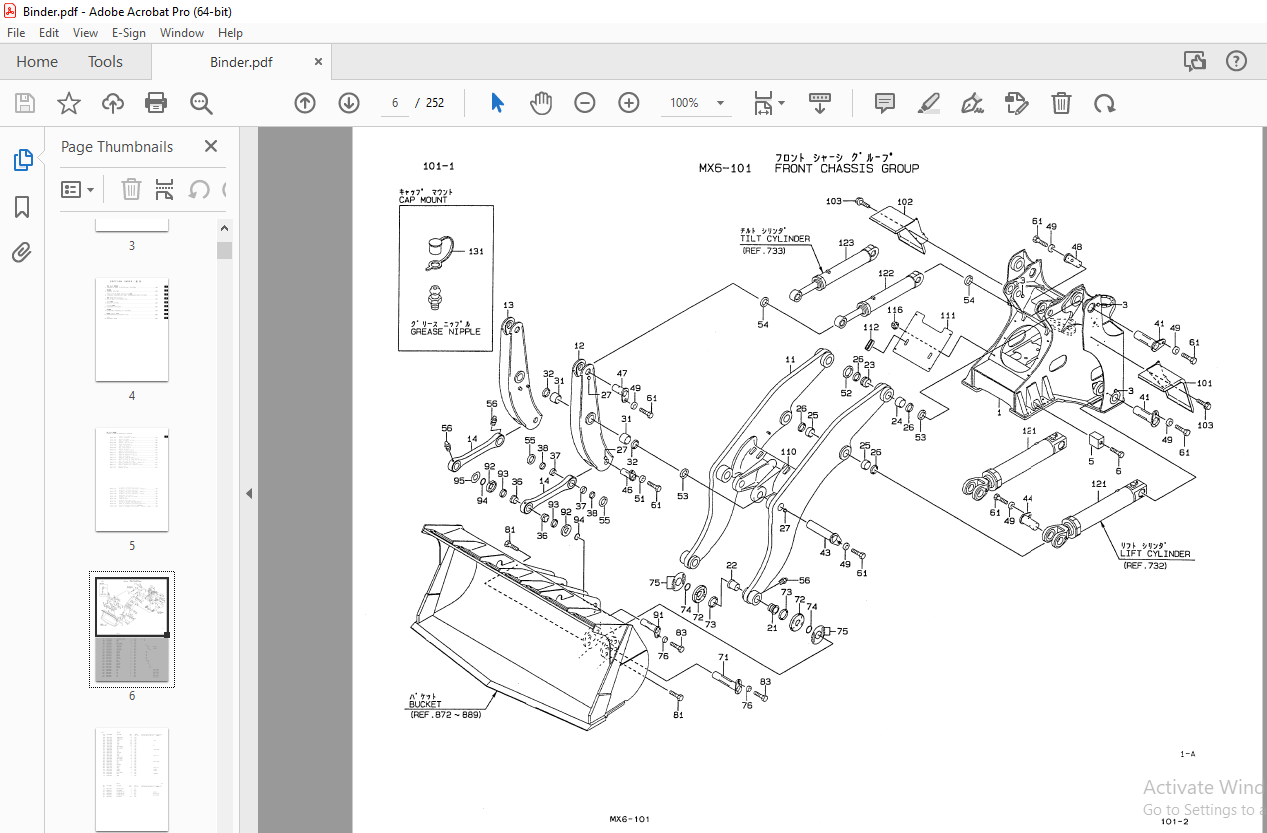The image size is (1267, 833).
Task: Open the fit page options icon
Action: [769, 103]
